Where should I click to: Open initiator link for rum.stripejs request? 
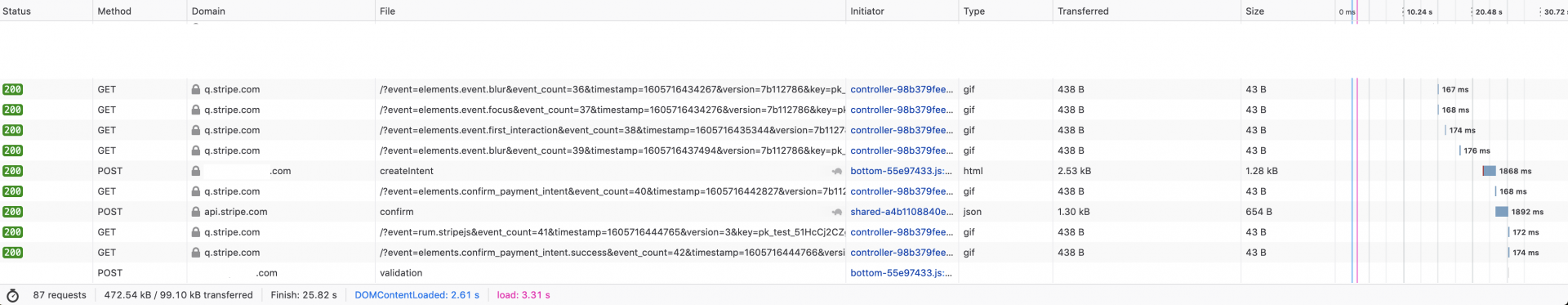click(x=902, y=232)
